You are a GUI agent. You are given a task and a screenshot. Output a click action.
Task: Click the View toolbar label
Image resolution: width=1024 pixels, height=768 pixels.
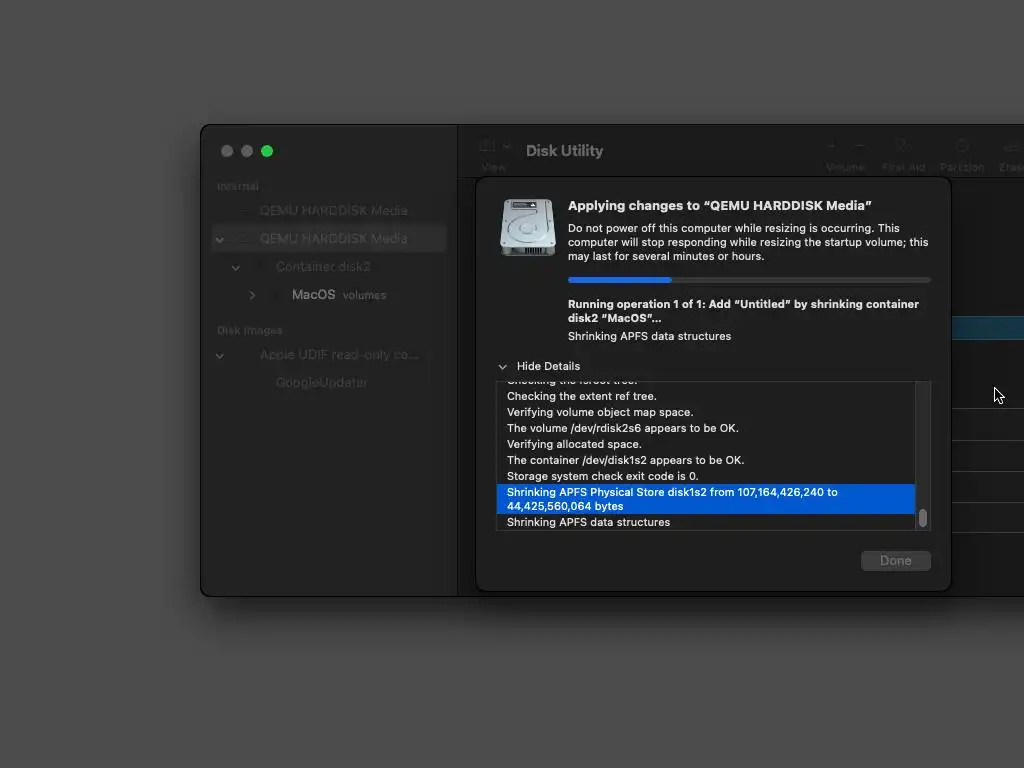point(494,167)
